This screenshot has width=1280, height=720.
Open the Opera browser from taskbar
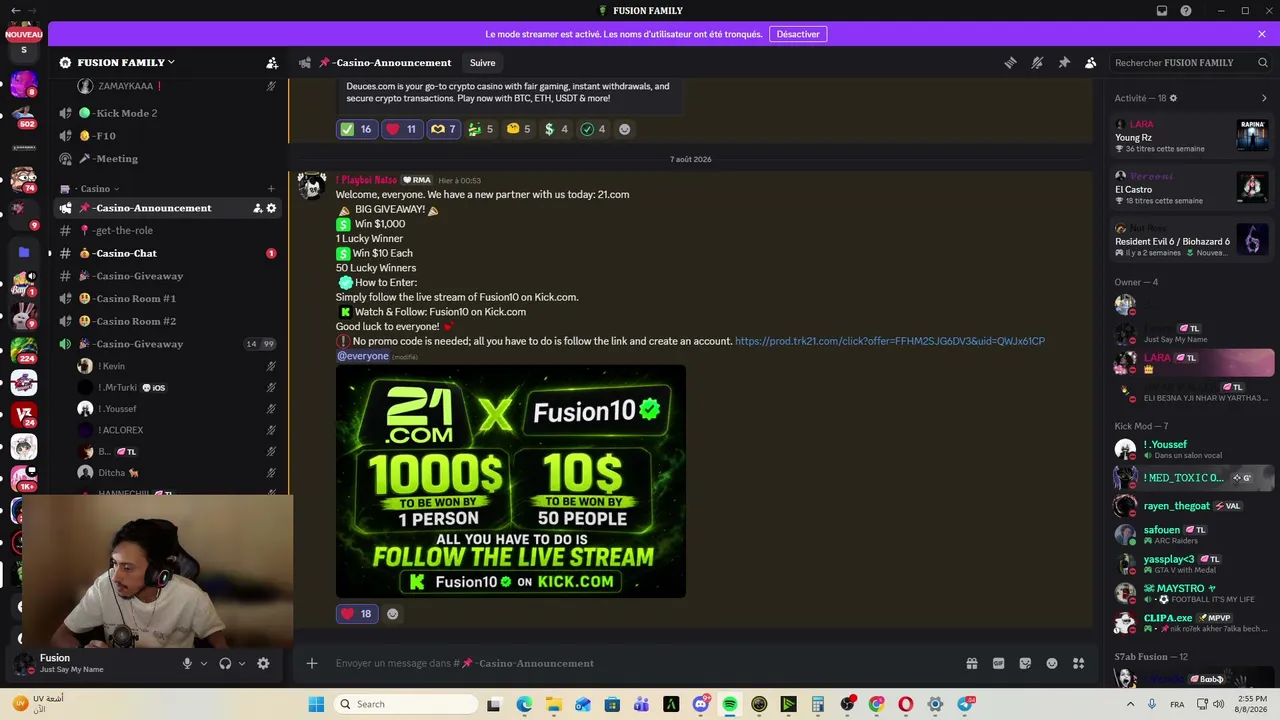(x=906, y=704)
